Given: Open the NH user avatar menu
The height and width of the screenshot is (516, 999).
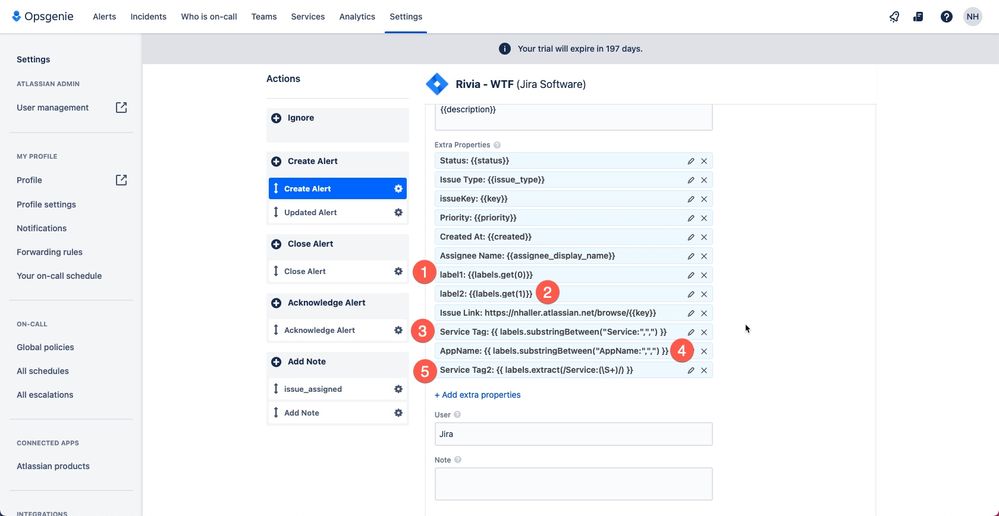Looking at the screenshot, I should (x=972, y=17).
